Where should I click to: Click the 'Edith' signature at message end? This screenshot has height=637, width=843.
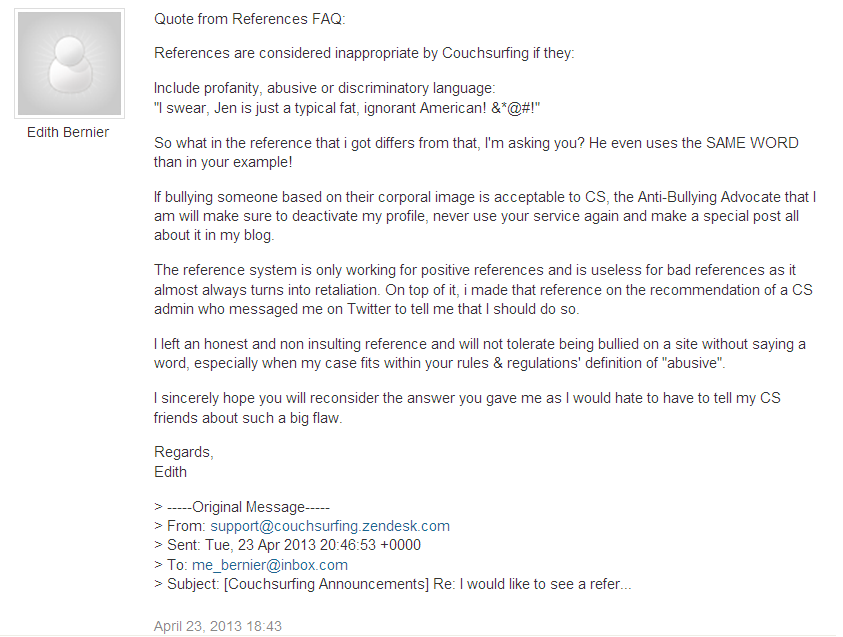tap(170, 472)
